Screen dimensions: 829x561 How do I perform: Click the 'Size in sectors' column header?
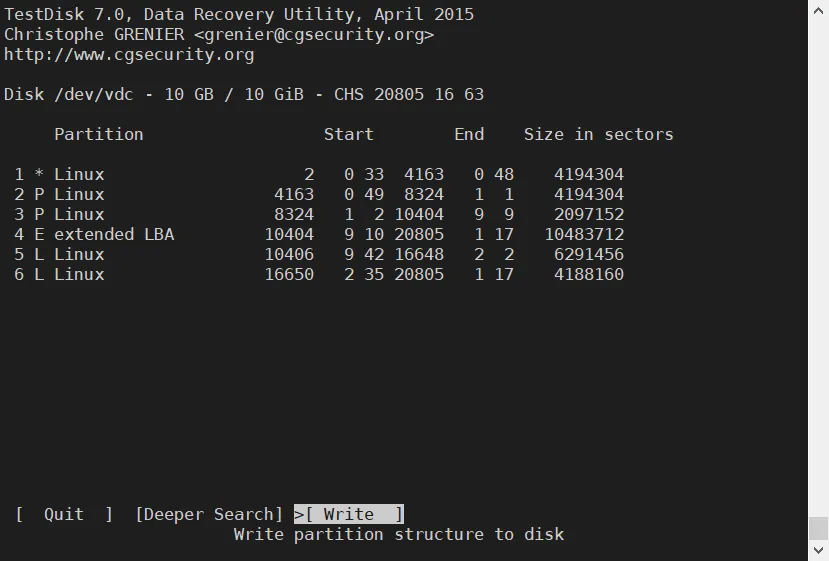[598, 134]
